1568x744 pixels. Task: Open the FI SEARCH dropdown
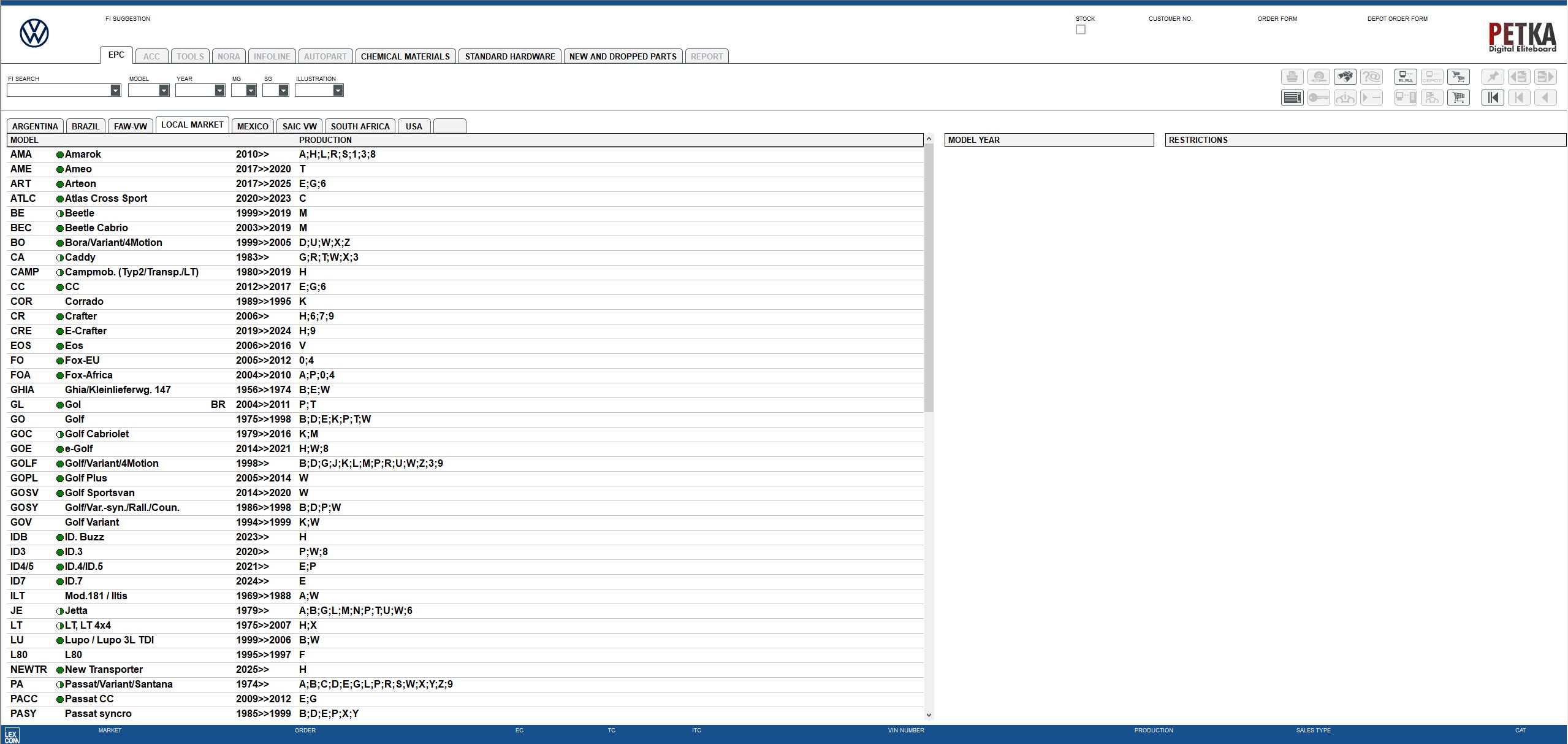[115, 91]
